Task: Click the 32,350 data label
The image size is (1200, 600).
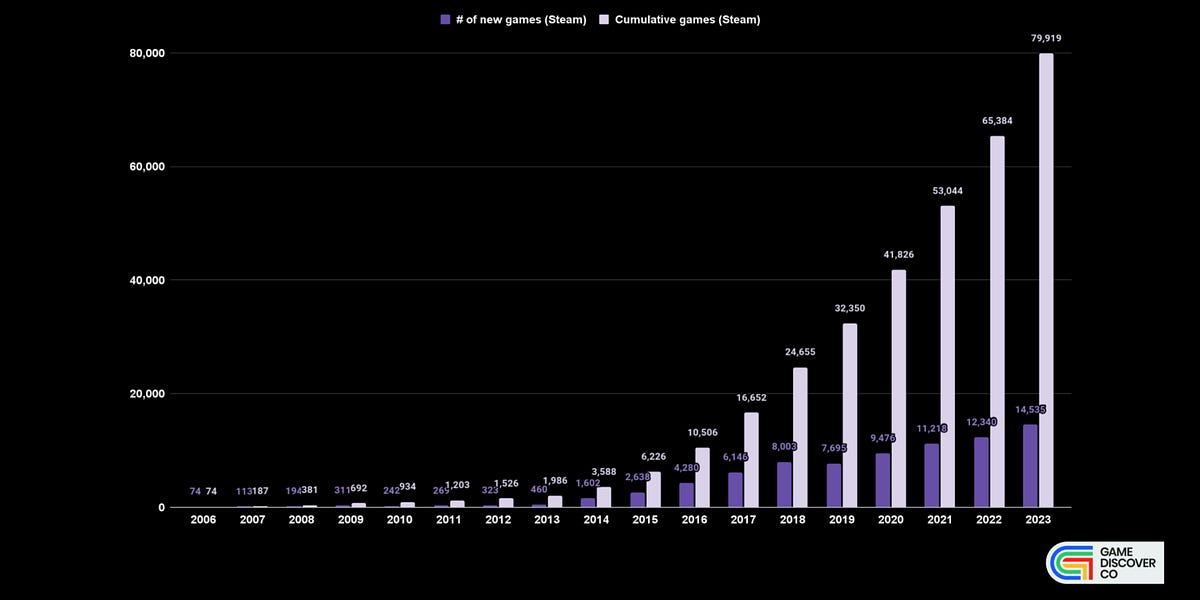Action: [x=849, y=308]
